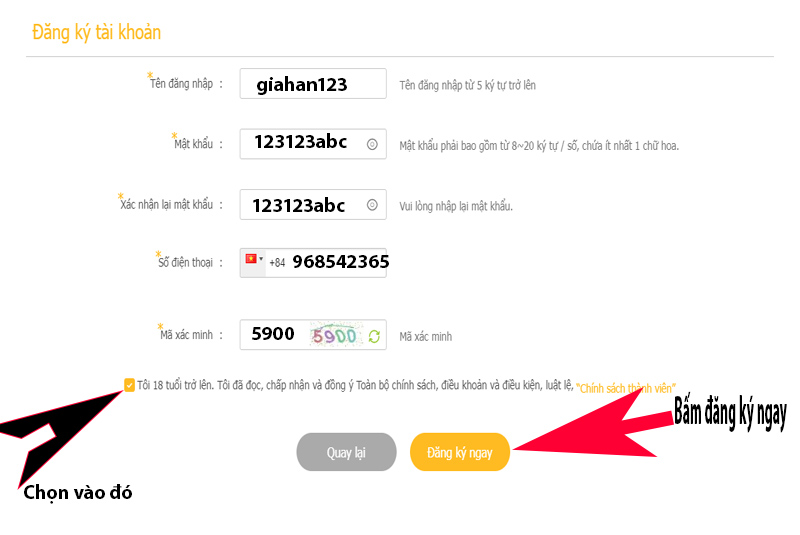800x535 pixels.
Task: Refresh the captcha code
Action: 374,337
